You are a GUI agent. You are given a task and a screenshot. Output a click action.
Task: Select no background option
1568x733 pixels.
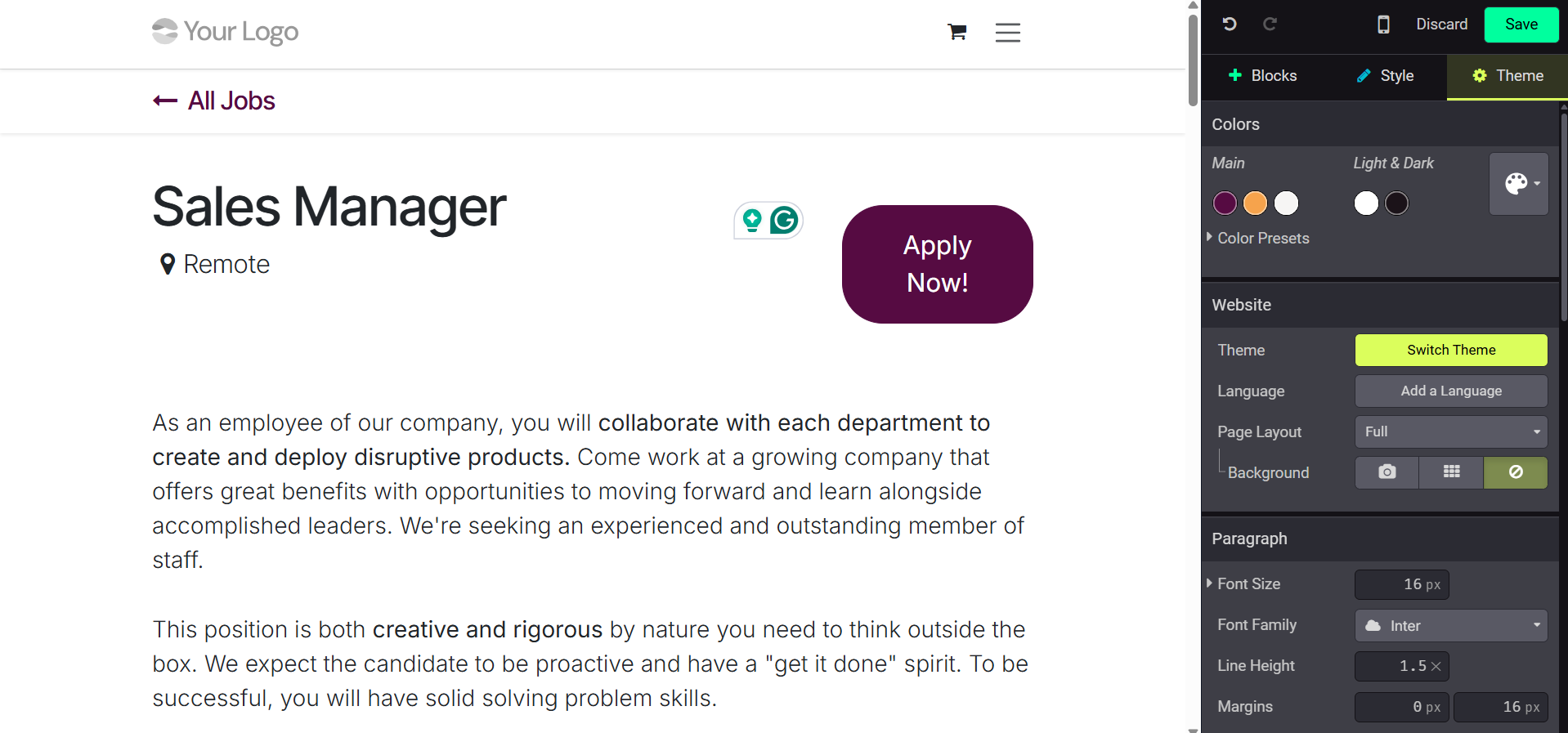coord(1515,472)
